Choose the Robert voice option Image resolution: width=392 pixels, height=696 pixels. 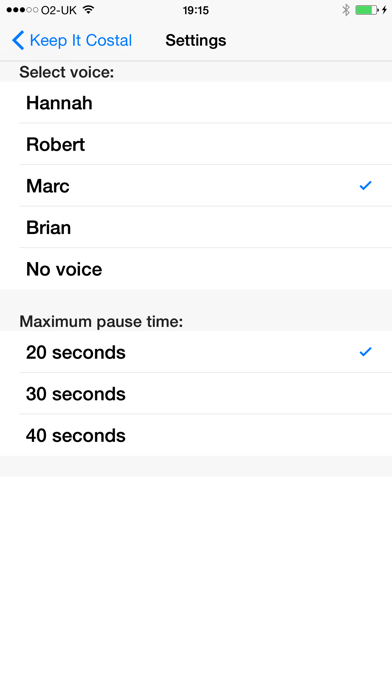pos(196,144)
